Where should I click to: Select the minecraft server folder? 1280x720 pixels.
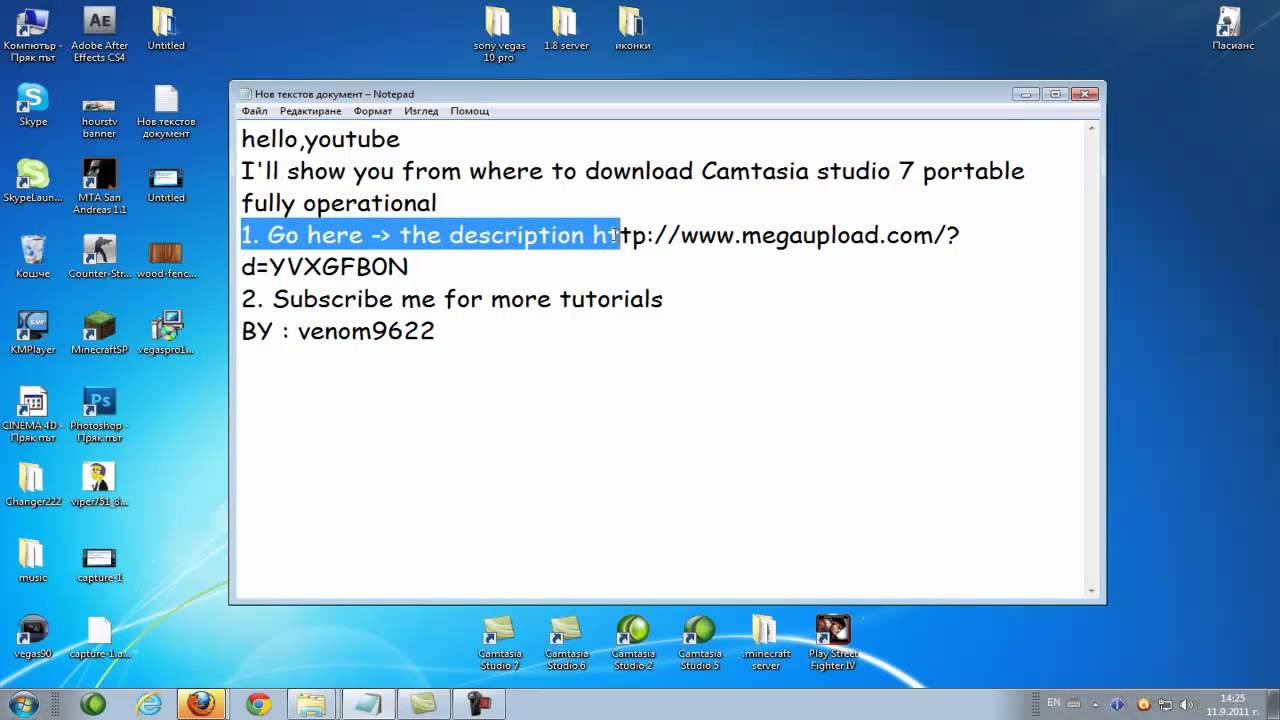(x=765, y=642)
